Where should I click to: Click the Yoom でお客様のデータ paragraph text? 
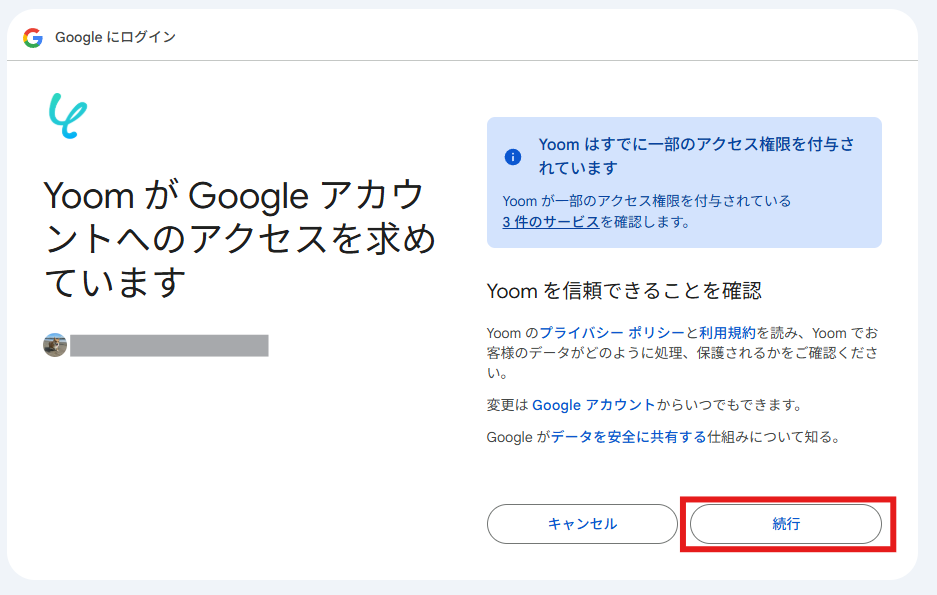[x=680, y=353]
